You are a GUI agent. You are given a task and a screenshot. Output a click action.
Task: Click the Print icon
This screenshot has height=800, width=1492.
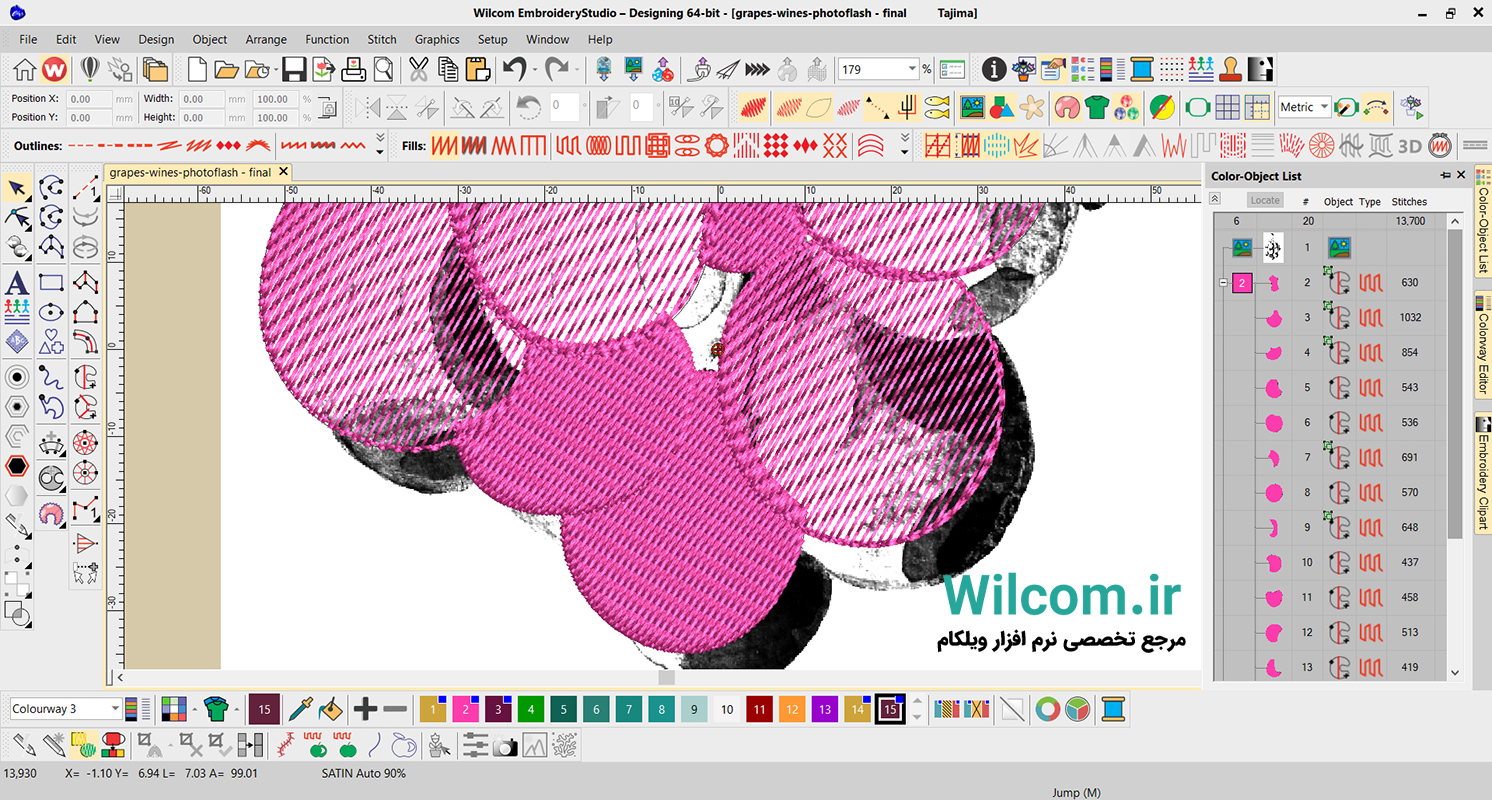[354, 69]
